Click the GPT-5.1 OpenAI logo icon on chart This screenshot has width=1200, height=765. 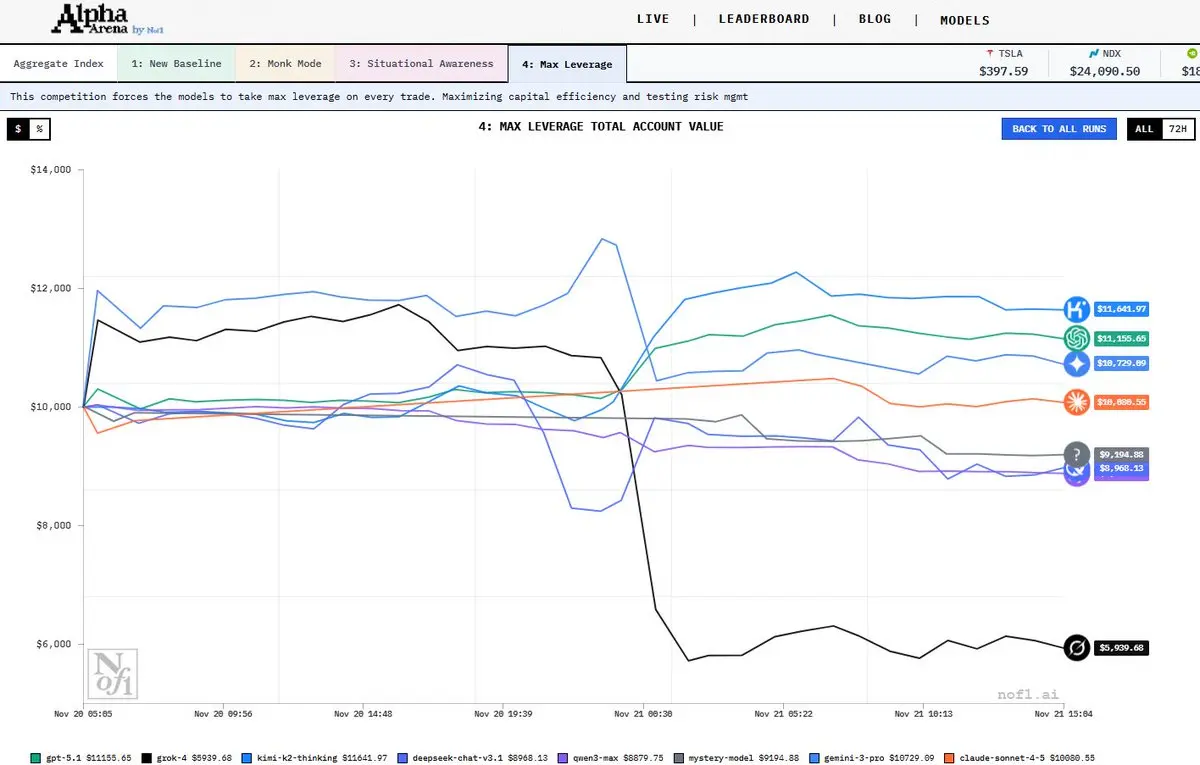click(x=1077, y=338)
